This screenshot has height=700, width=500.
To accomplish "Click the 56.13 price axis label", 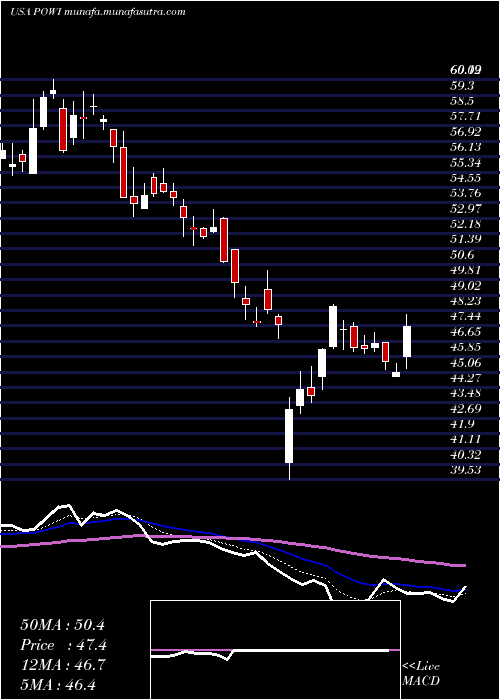I will pos(467,147).
